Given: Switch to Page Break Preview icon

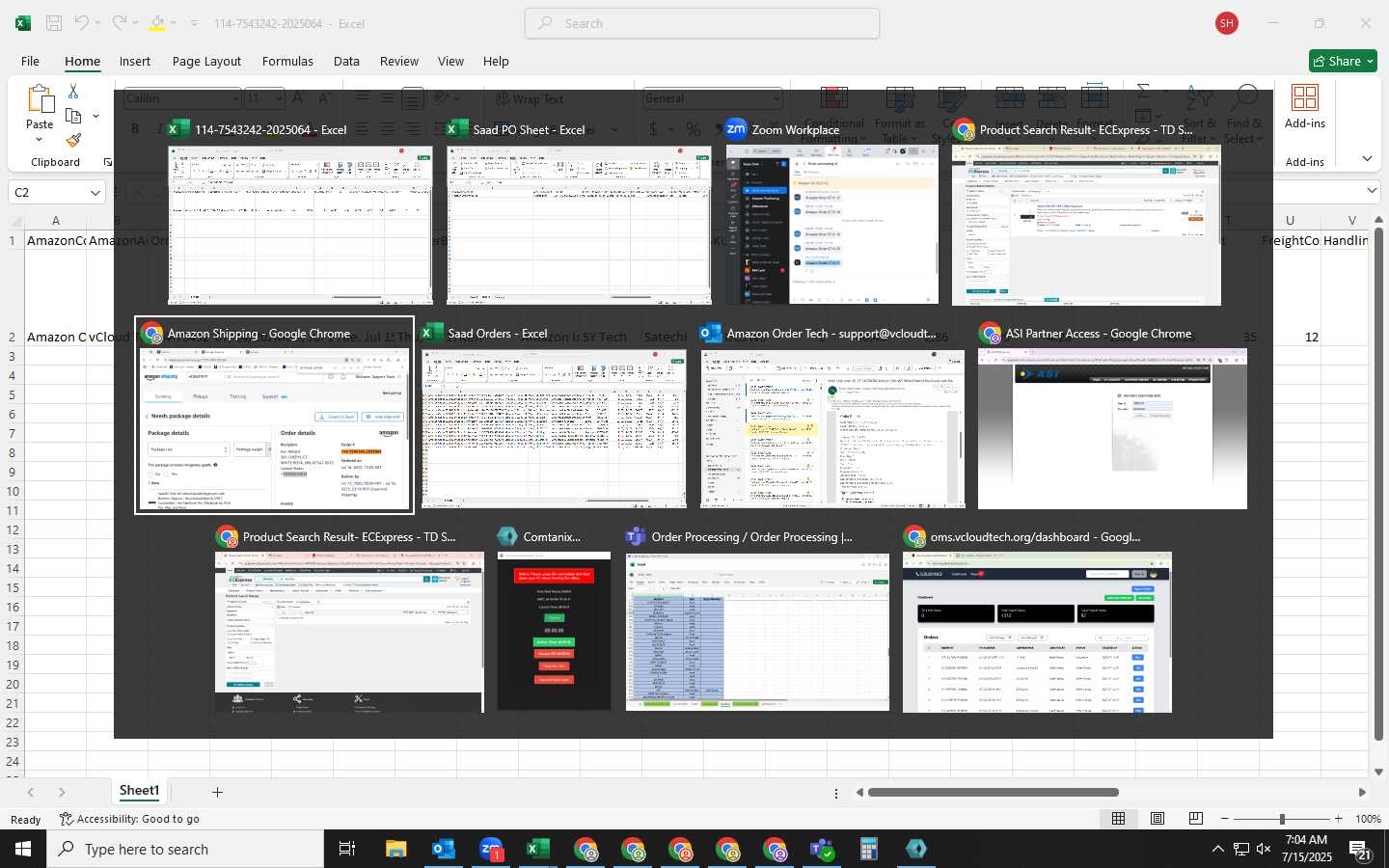Looking at the screenshot, I should tap(1196, 819).
